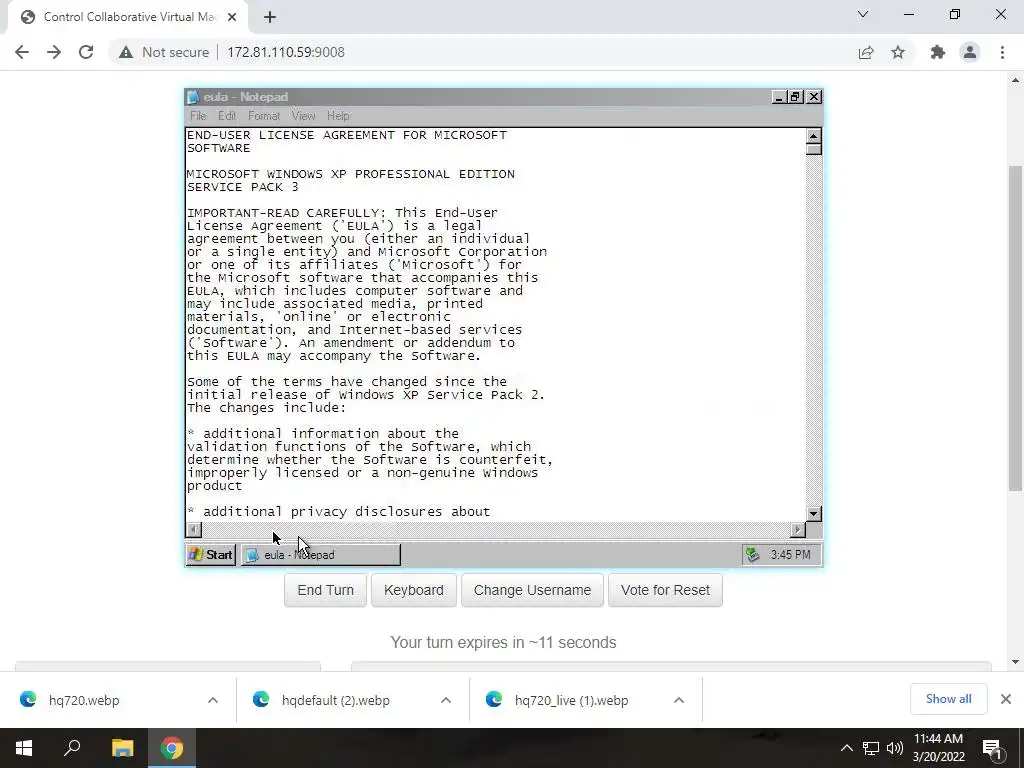Image resolution: width=1024 pixels, height=768 pixels.
Task: Share this page via address bar icon
Action: tap(866, 52)
